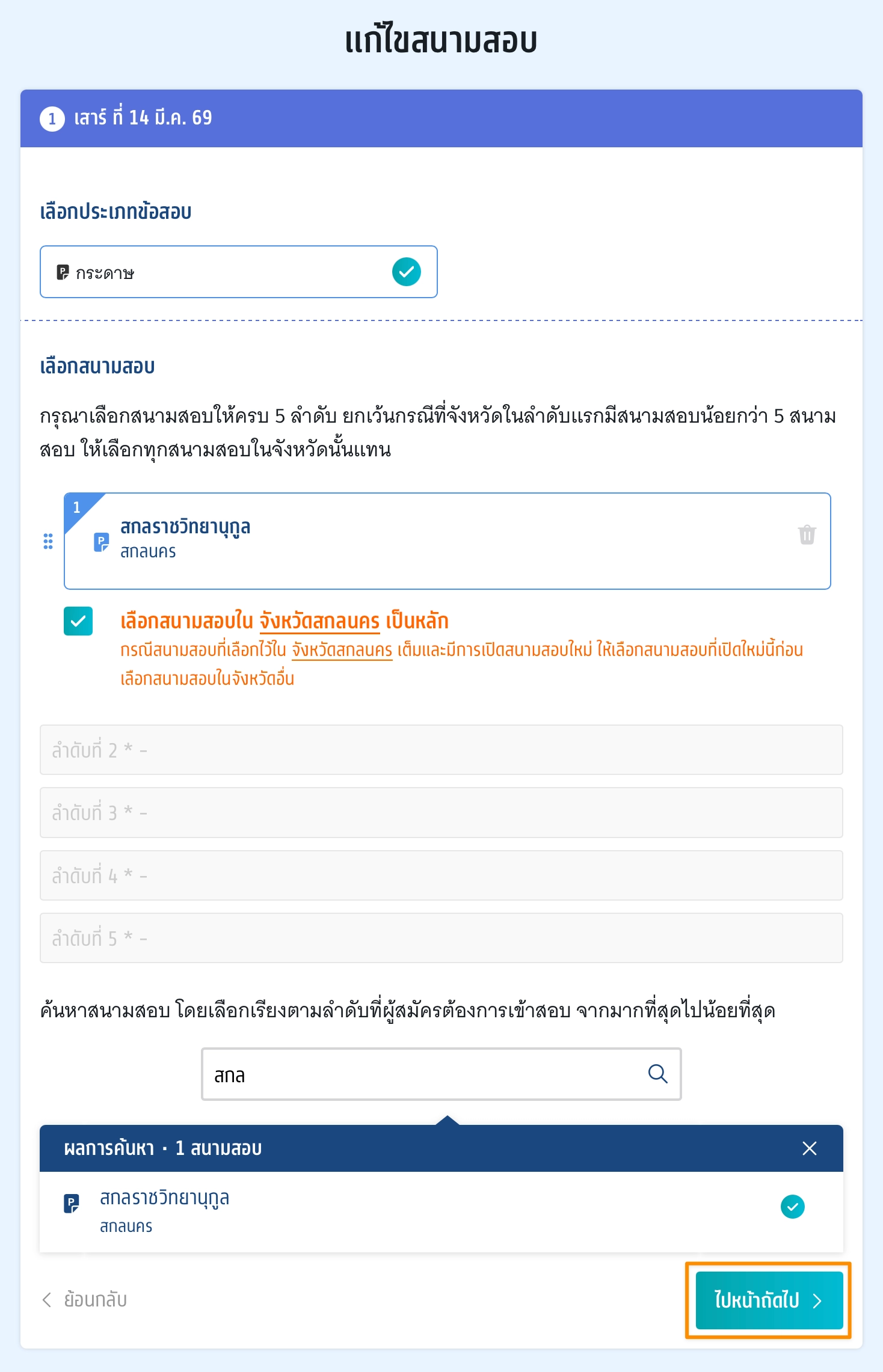This screenshot has height=1372, width=883.
Task: Click the venue search input field
Action: coord(441,1074)
